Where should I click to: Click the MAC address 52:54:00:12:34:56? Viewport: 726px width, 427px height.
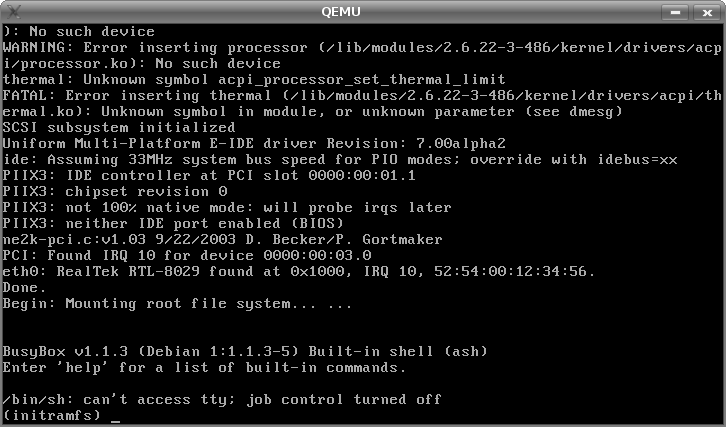(514, 271)
